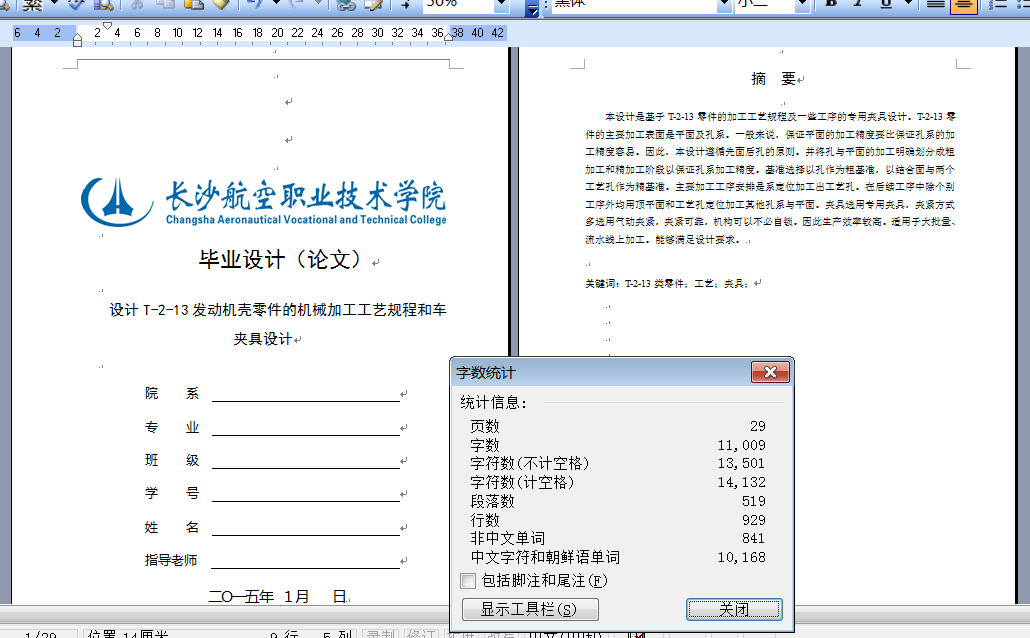This screenshot has height=638, width=1030.
Task: Open the 黑体 font name dropdown arrow
Action: [724, 4]
